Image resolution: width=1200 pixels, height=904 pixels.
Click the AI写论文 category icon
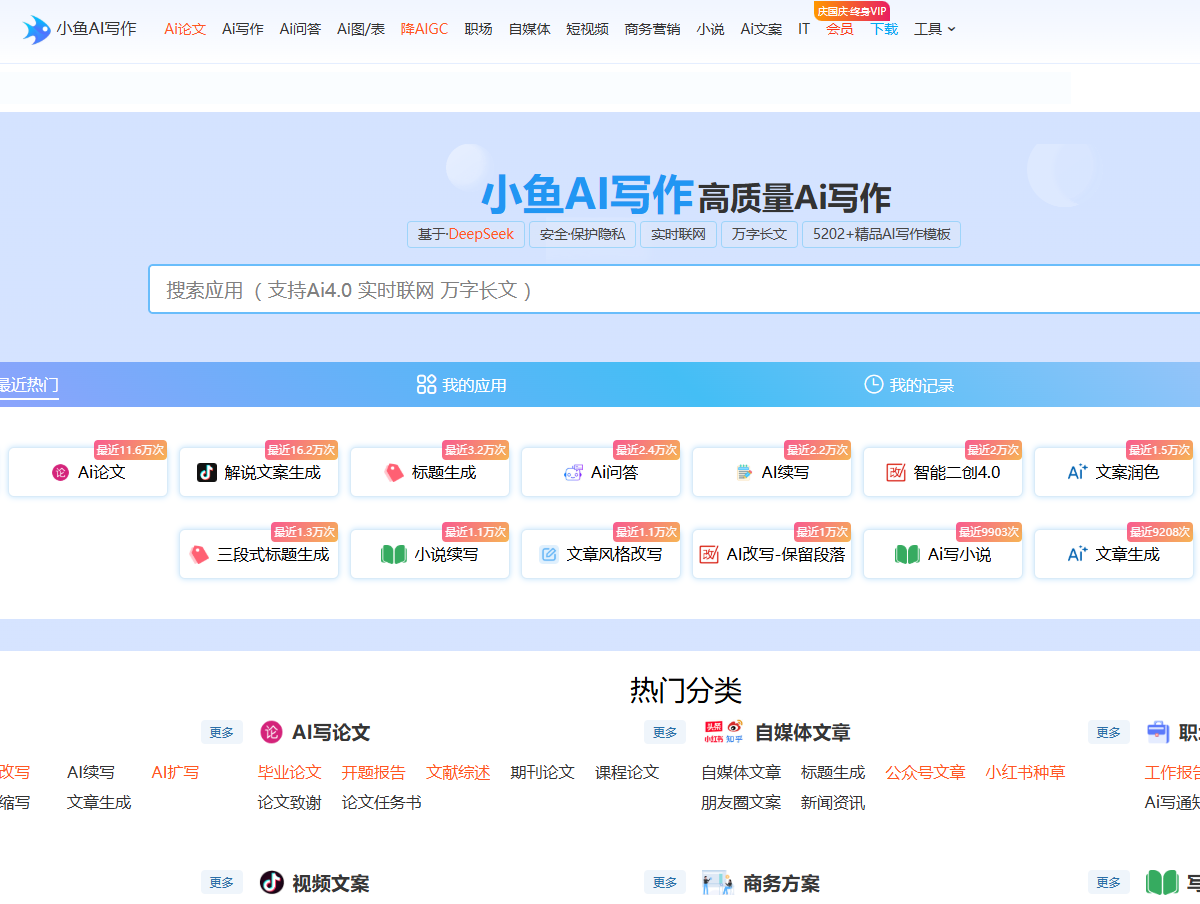(271, 732)
